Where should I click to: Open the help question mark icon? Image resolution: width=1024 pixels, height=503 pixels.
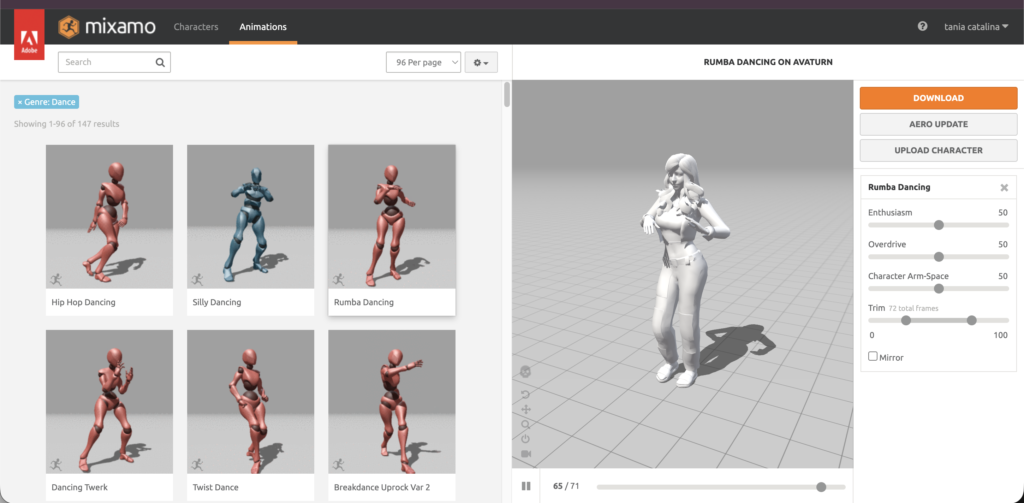(x=922, y=27)
